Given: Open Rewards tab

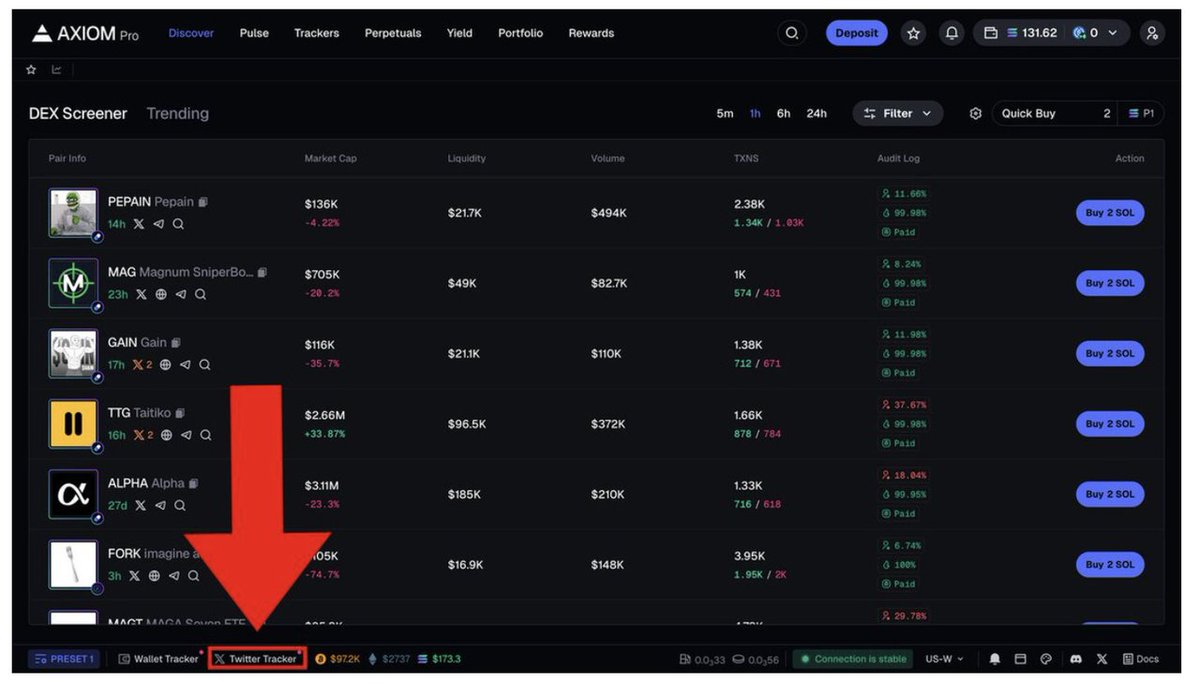Looking at the screenshot, I should pos(591,33).
